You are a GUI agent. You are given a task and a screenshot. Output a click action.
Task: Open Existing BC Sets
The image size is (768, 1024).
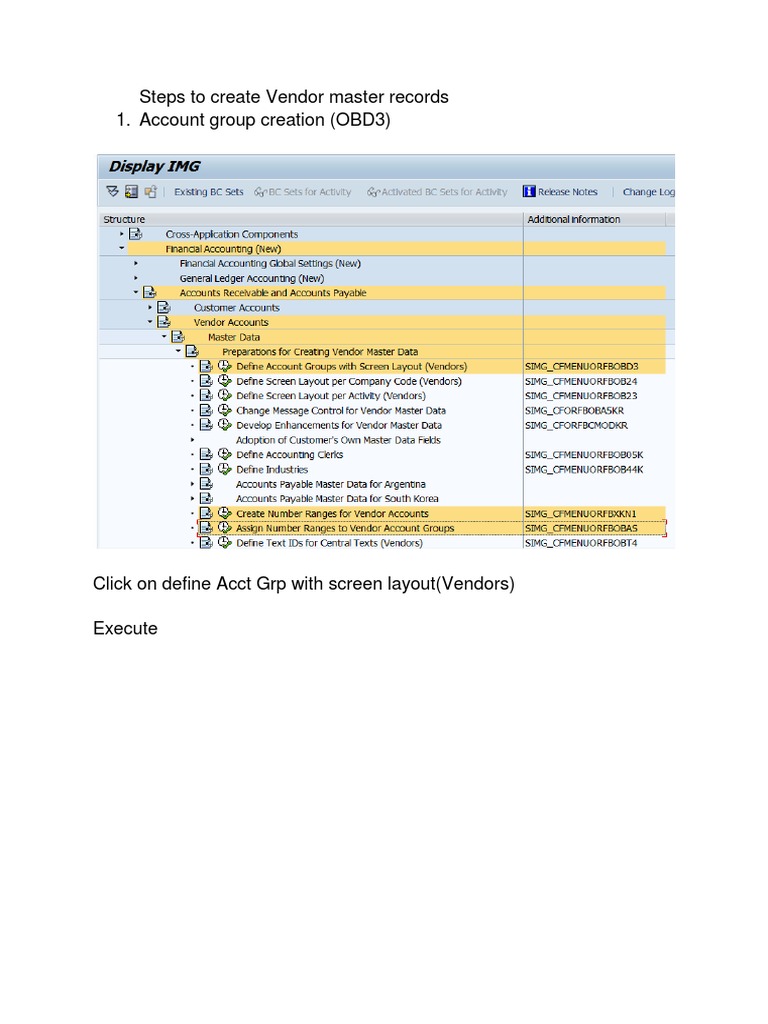point(208,192)
